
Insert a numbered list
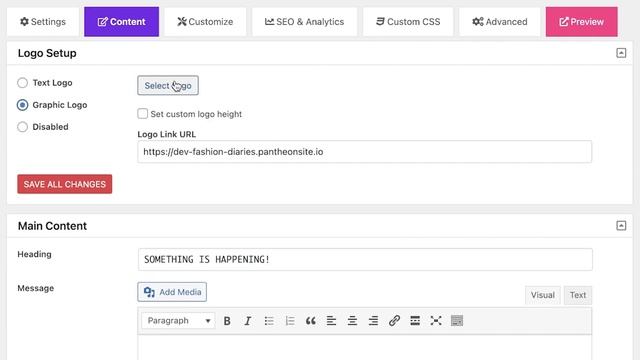(290, 321)
